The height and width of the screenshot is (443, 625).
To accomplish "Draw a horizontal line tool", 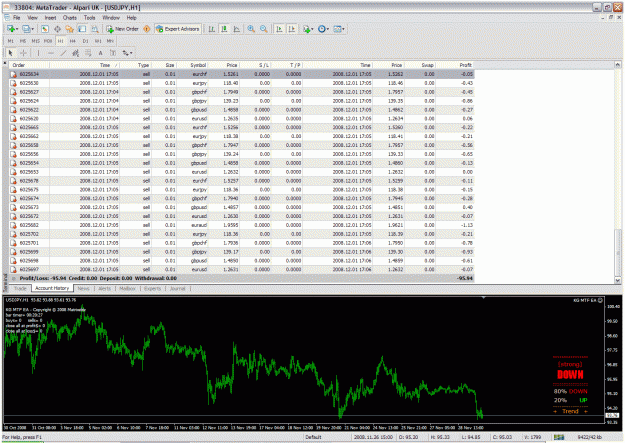I will click(51, 53).
